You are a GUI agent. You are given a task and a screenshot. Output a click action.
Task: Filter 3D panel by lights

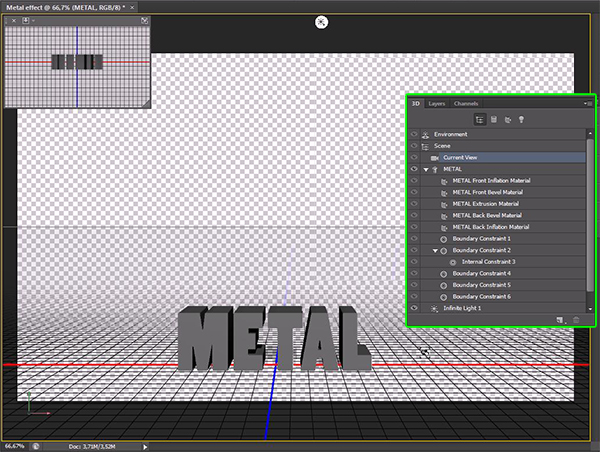point(521,119)
